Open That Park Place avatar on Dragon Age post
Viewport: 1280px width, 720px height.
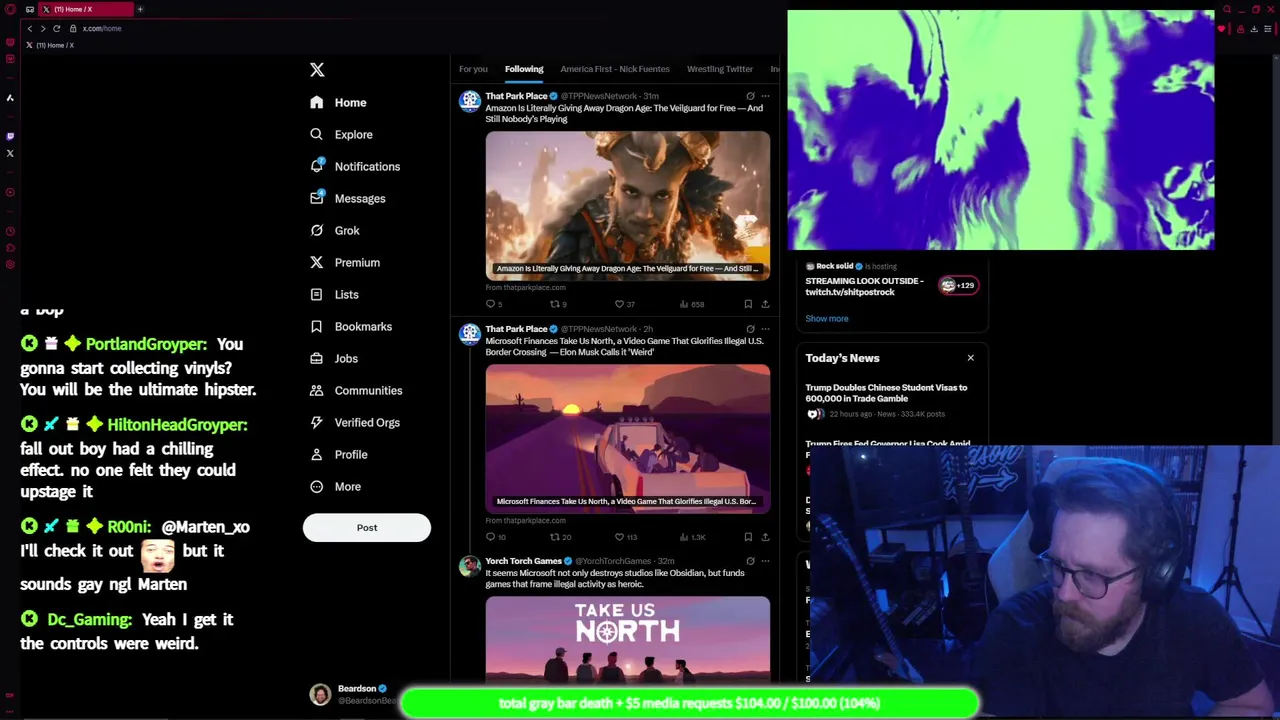pyautogui.click(x=469, y=101)
